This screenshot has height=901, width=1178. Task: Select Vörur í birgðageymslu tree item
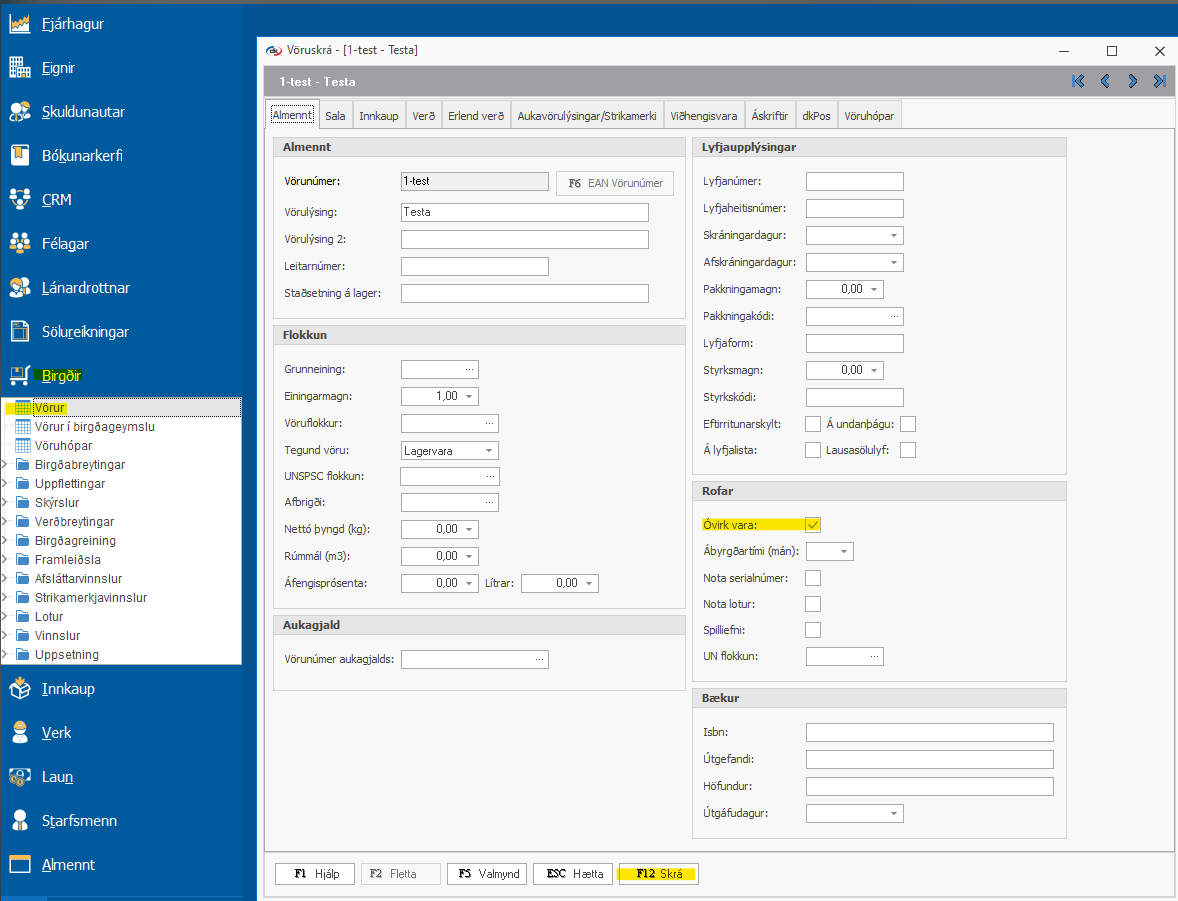tap(94, 427)
